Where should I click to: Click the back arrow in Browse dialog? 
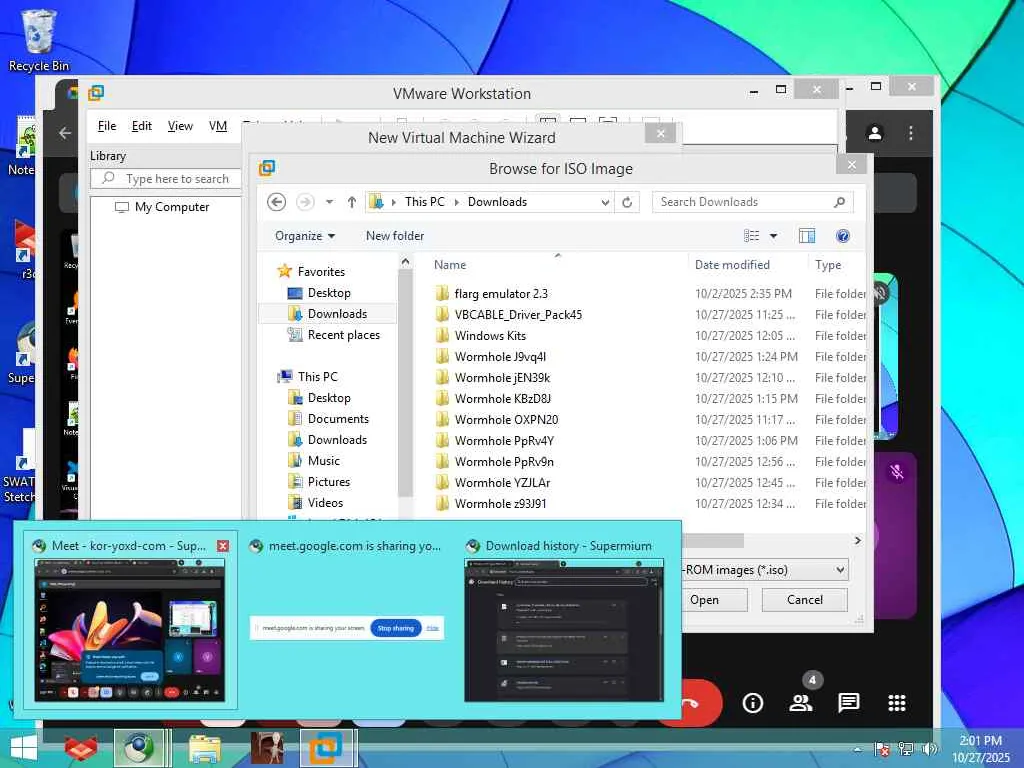[276, 202]
